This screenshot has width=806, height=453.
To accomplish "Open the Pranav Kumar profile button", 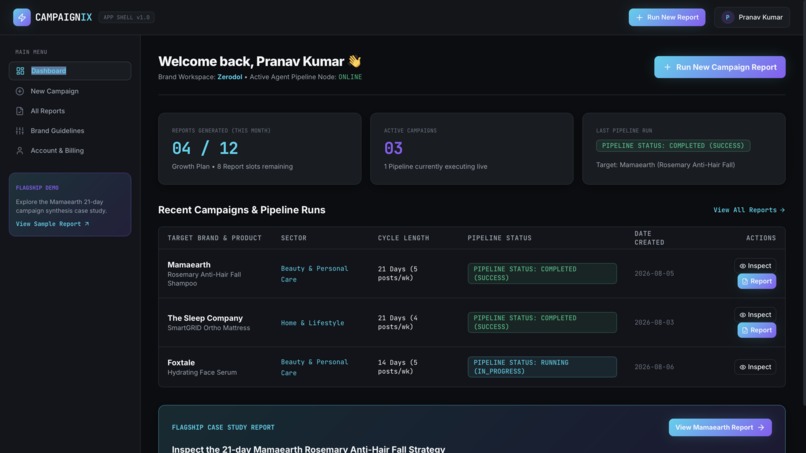I will (x=752, y=17).
